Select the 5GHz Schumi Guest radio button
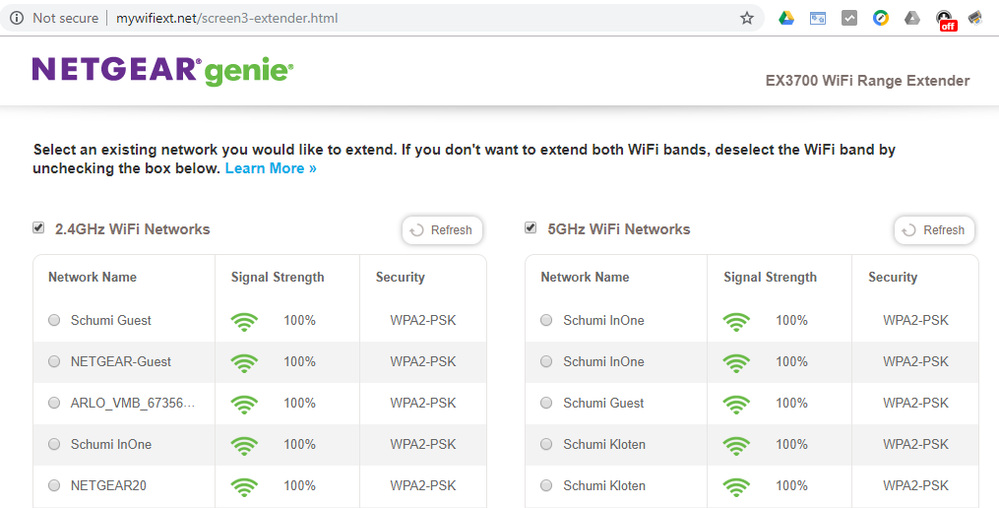 point(546,403)
